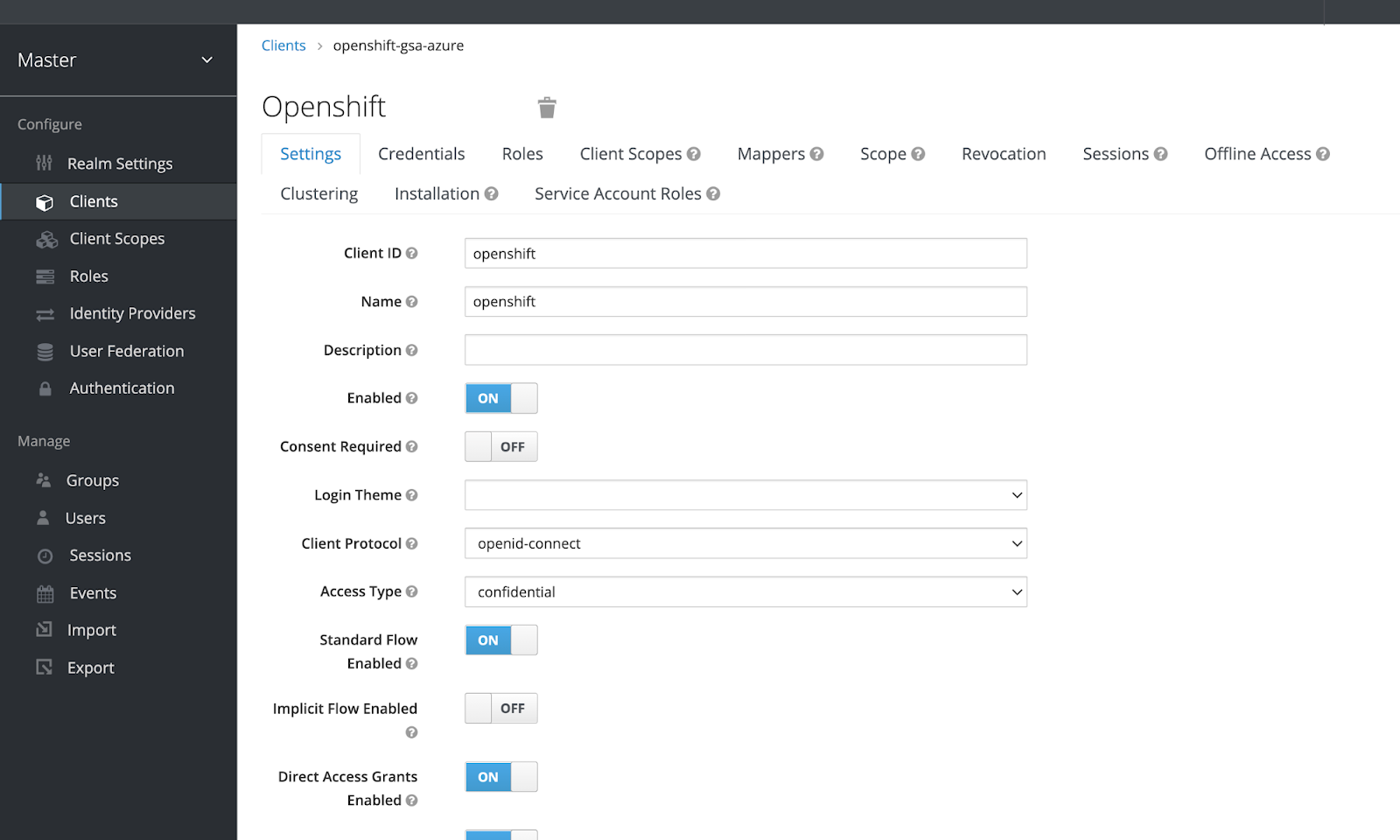Turn on Consent Required
This screenshot has height=840, width=1400.
pos(500,446)
